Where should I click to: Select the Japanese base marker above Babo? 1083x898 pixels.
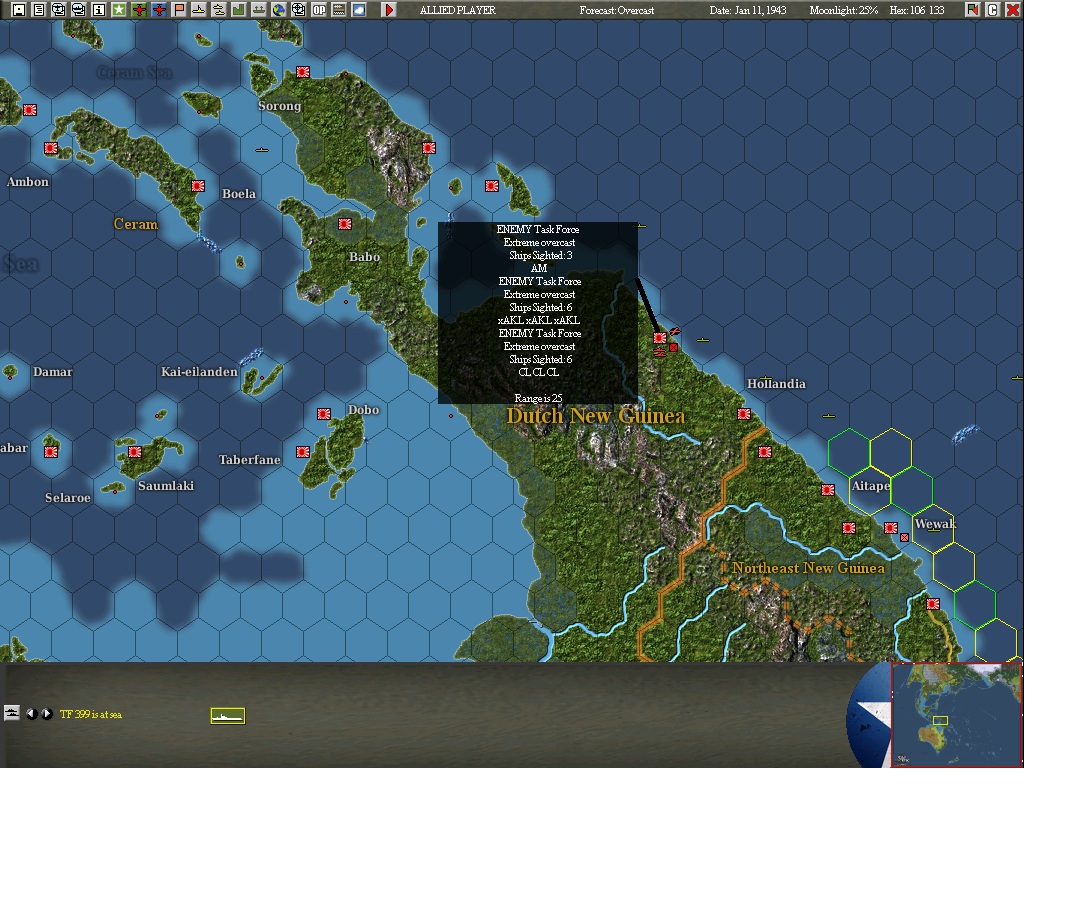point(345,224)
